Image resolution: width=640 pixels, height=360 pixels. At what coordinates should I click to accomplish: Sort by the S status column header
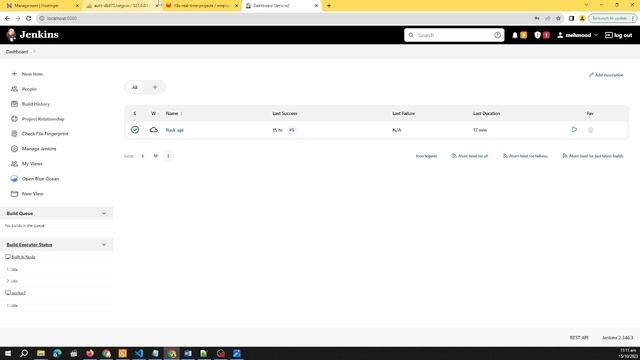coord(135,113)
